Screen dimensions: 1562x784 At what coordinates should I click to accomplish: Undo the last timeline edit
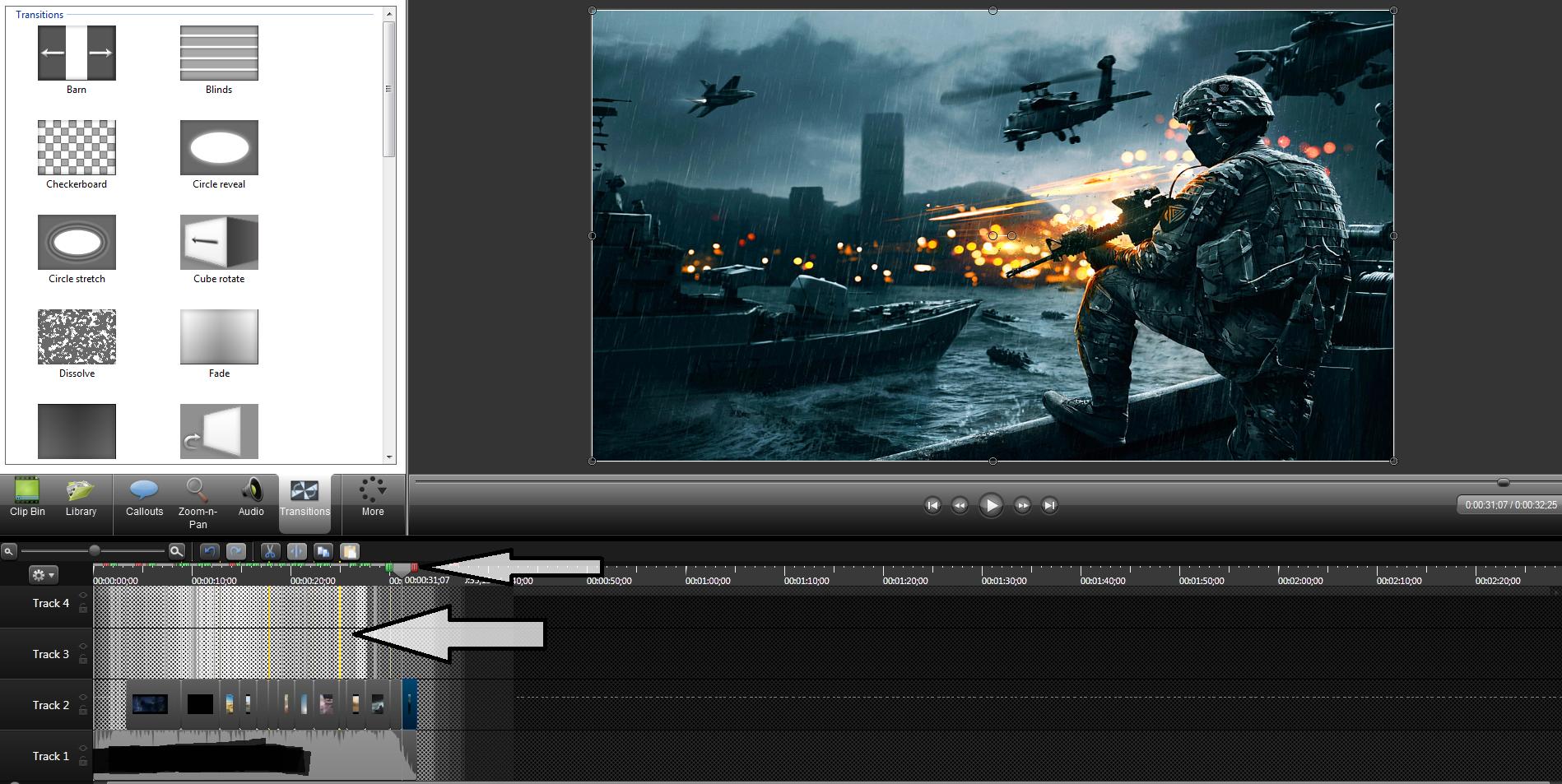coord(209,551)
